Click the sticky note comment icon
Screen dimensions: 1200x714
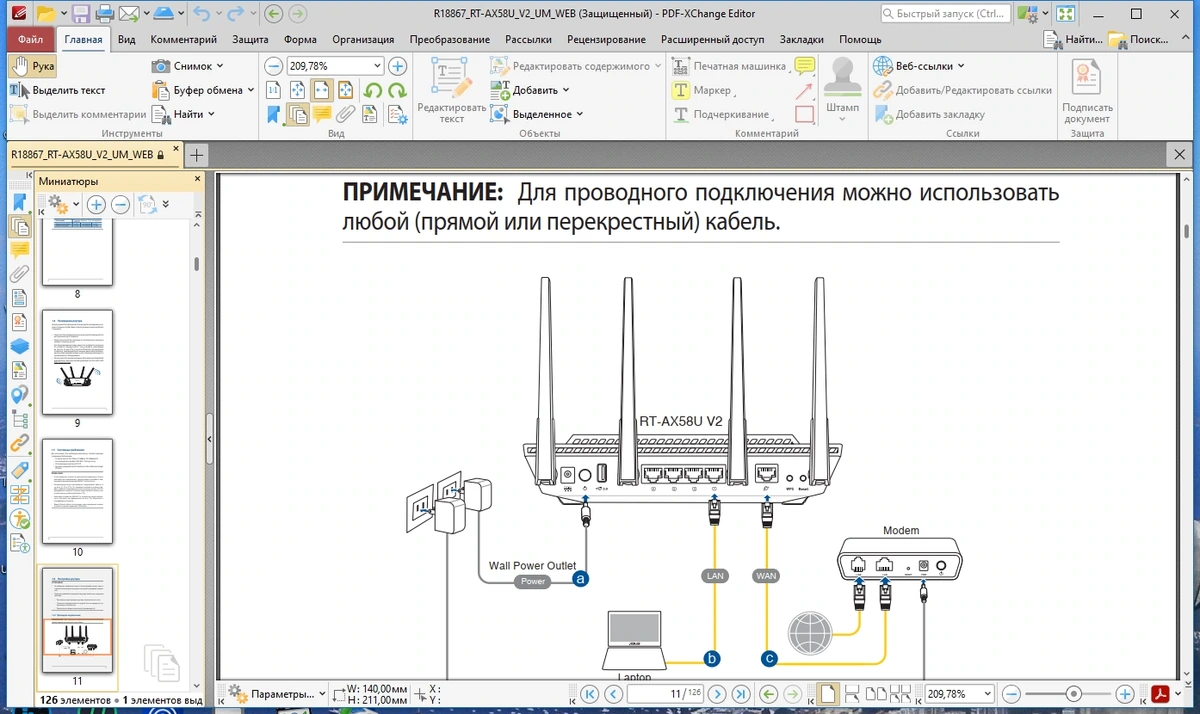click(804, 66)
